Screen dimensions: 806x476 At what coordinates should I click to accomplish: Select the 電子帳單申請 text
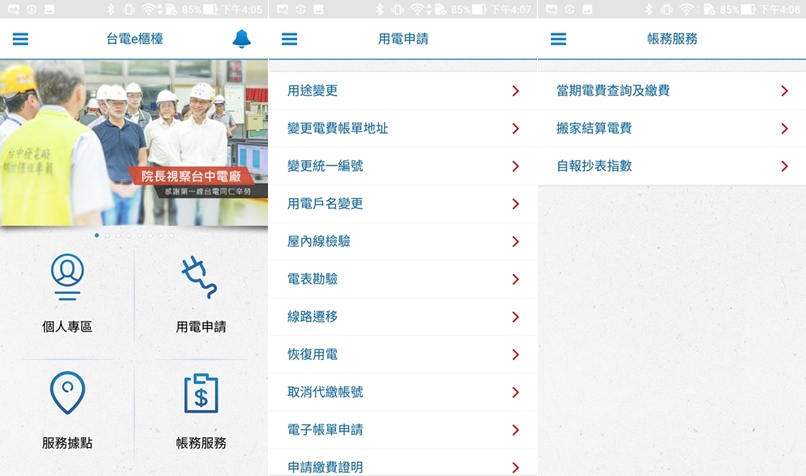pos(325,430)
